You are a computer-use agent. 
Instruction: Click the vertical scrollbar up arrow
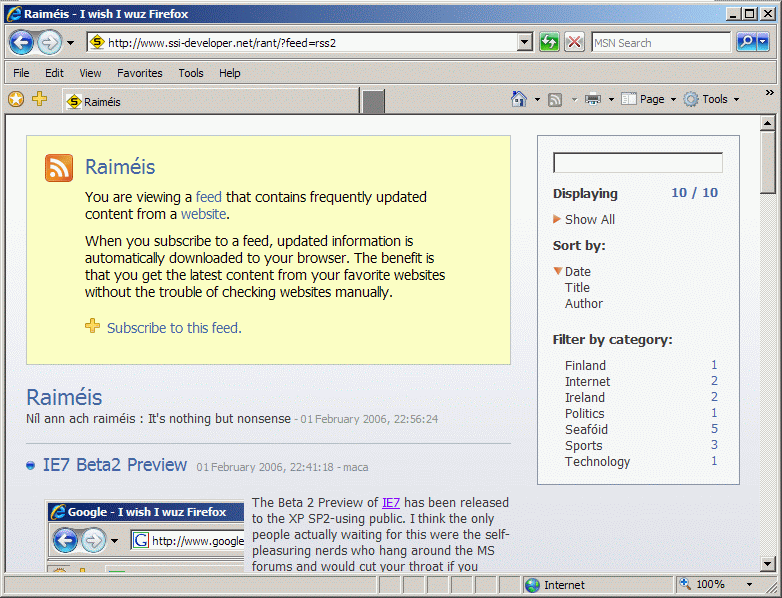click(x=768, y=123)
